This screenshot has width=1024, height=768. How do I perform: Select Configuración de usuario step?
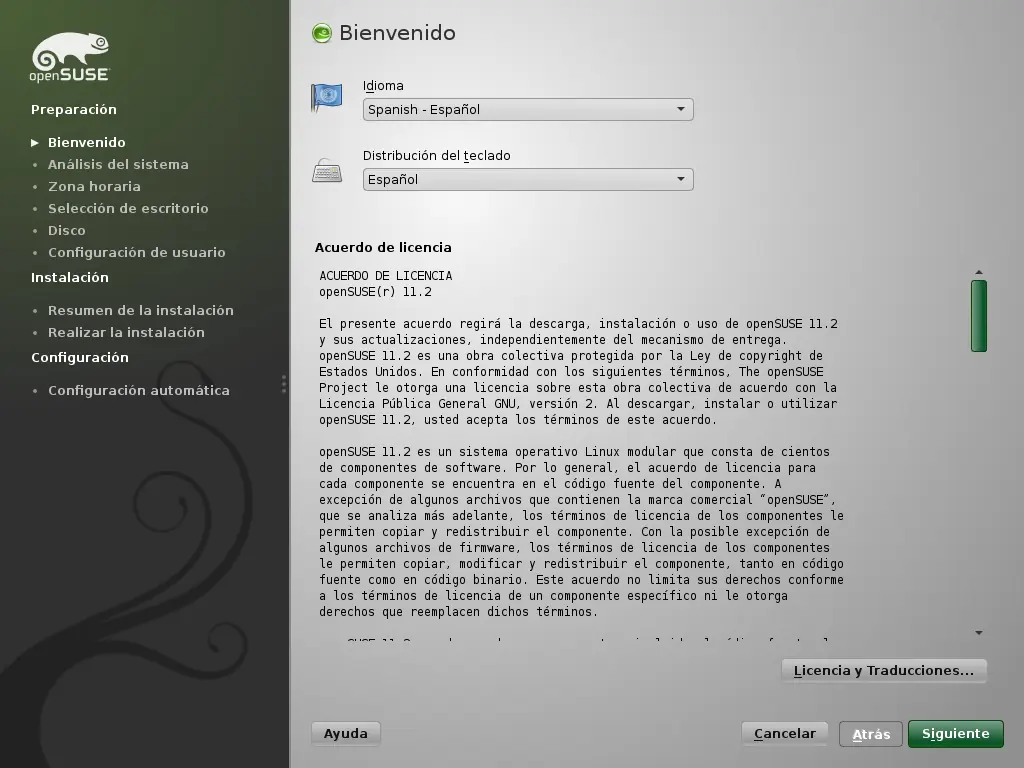tap(136, 253)
